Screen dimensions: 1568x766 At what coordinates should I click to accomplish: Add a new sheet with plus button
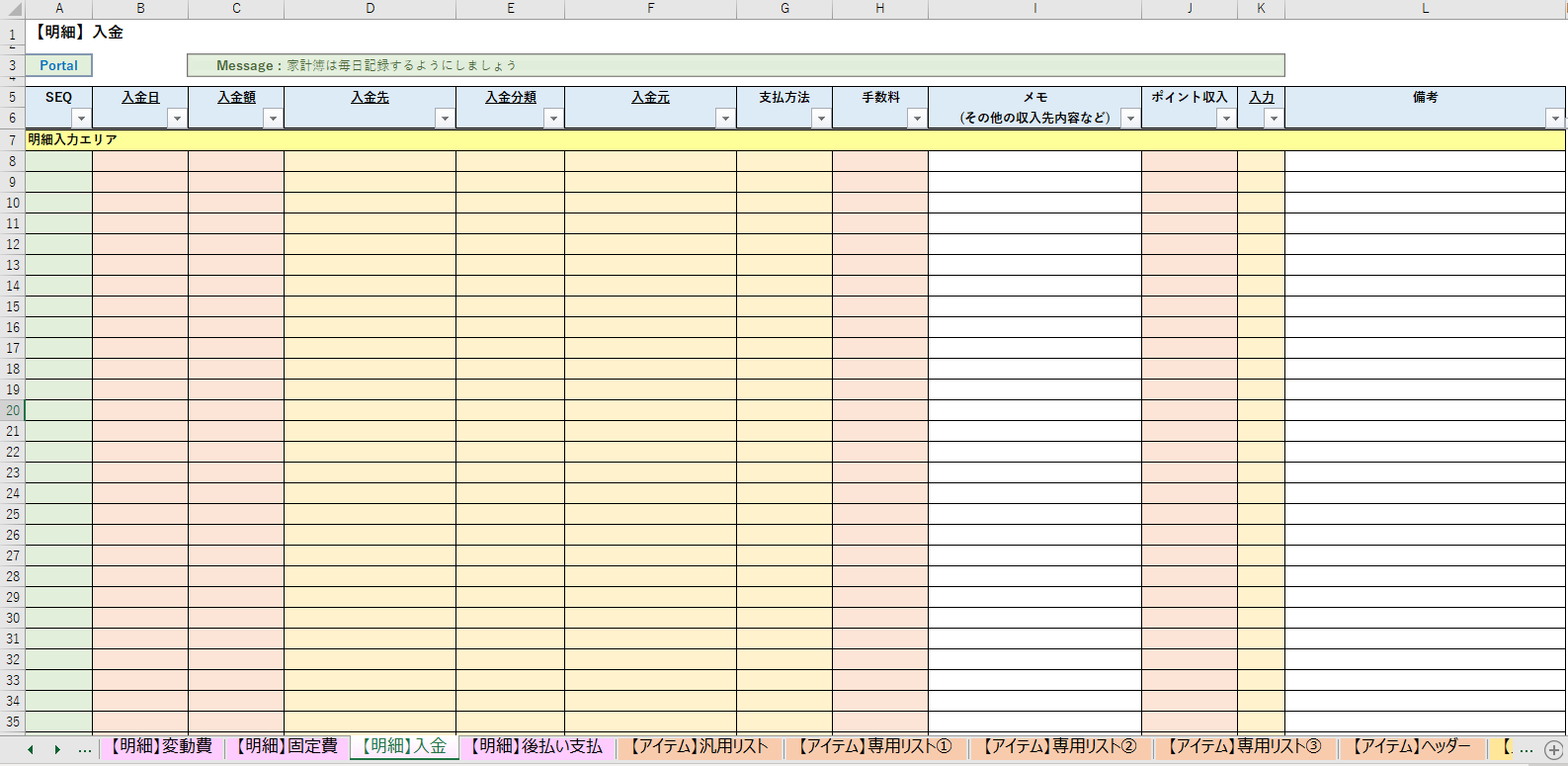click(1553, 749)
